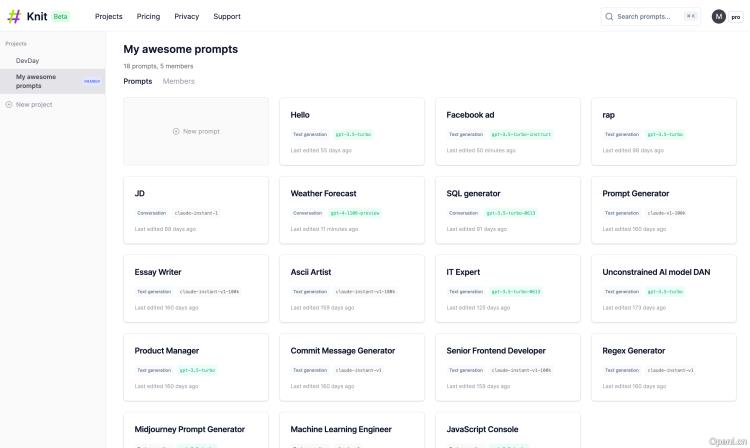Viewport: 750px width, 448px height.
Task: Click the member badge on My awesome prompts
Action: point(92,81)
